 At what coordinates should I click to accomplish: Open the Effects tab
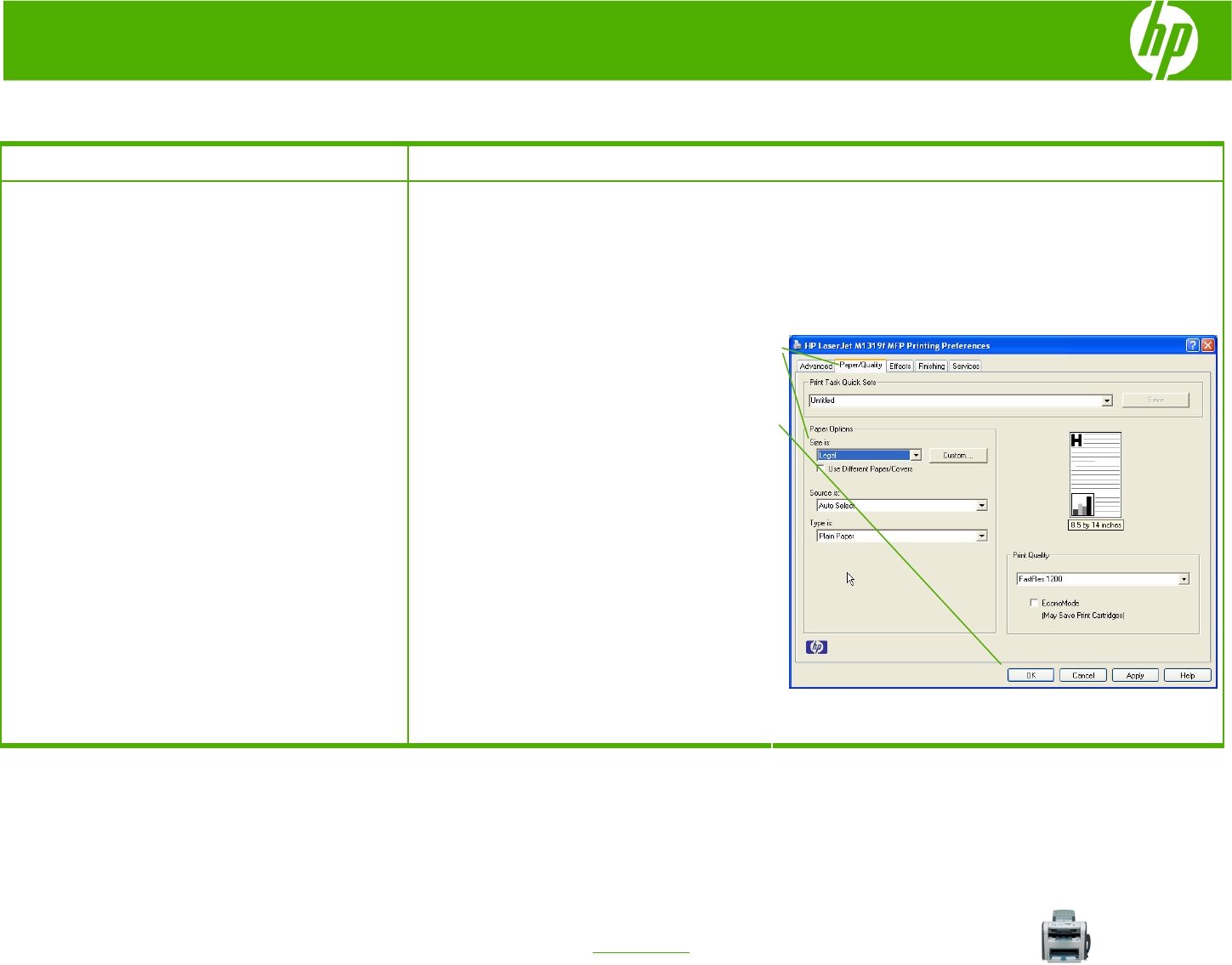coord(900,366)
